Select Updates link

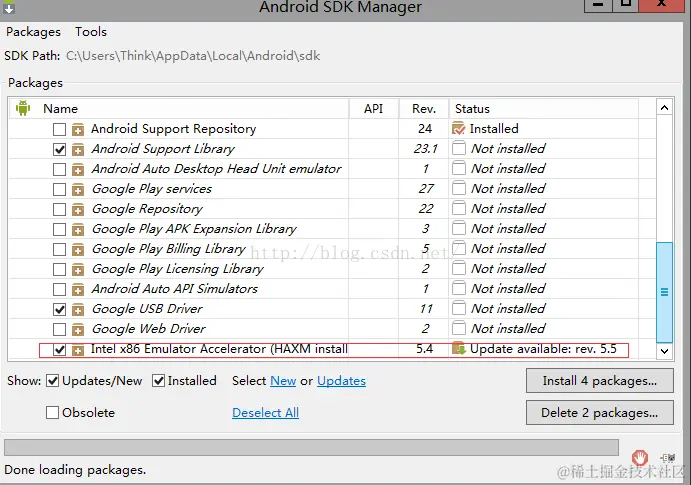coord(342,381)
